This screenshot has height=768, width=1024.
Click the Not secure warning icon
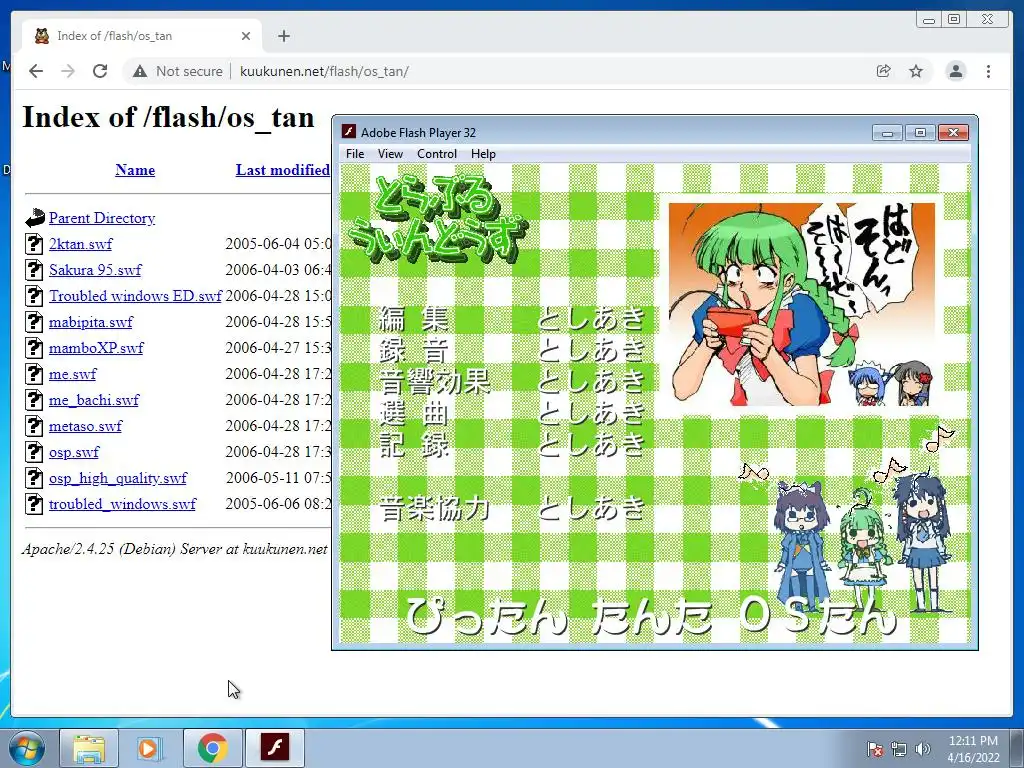tap(140, 71)
